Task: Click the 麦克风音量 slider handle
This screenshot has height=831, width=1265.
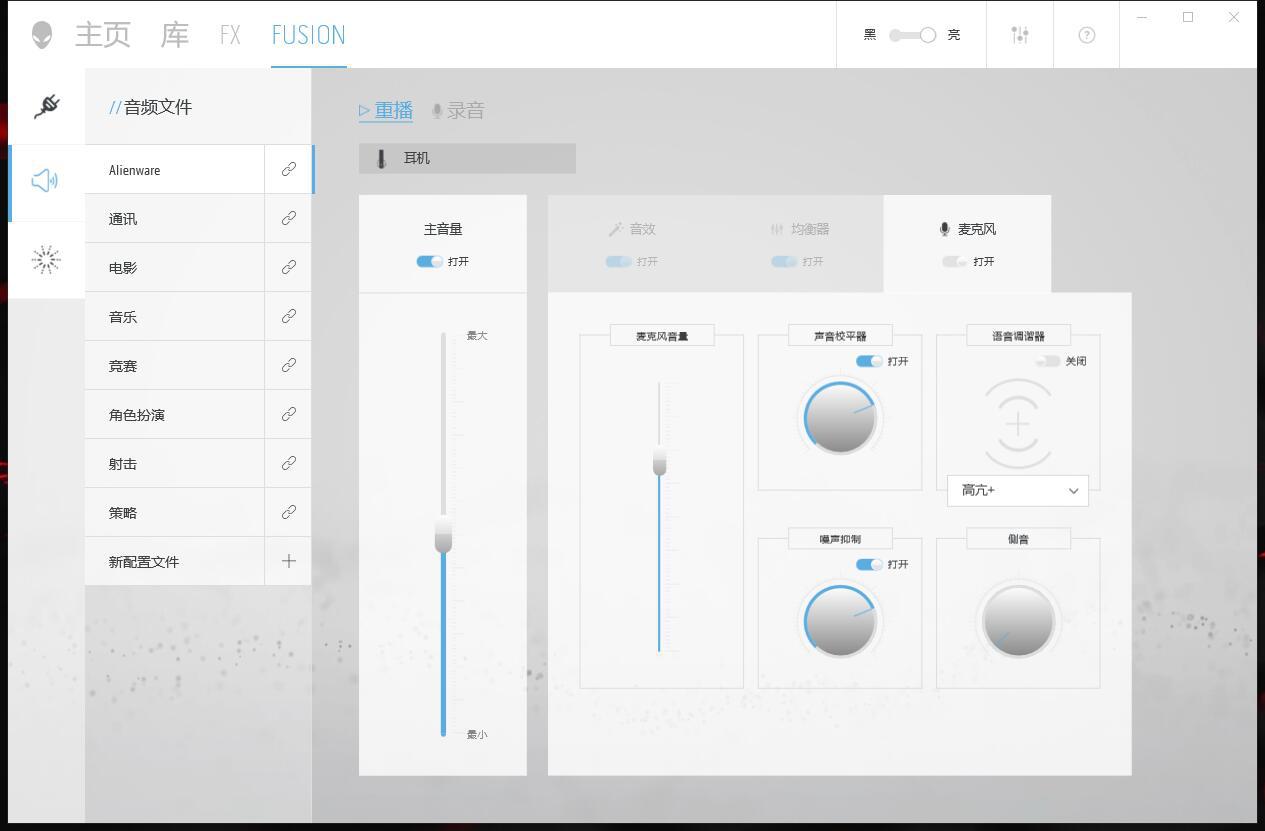Action: point(659,461)
